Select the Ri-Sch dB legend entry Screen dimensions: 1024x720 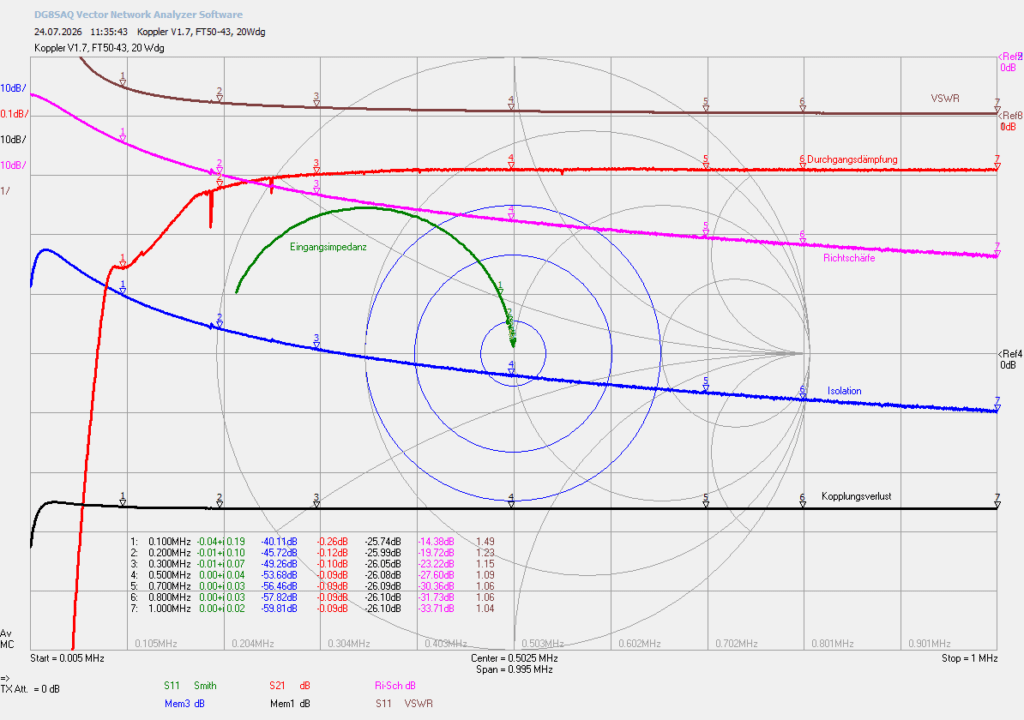tap(395, 685)
